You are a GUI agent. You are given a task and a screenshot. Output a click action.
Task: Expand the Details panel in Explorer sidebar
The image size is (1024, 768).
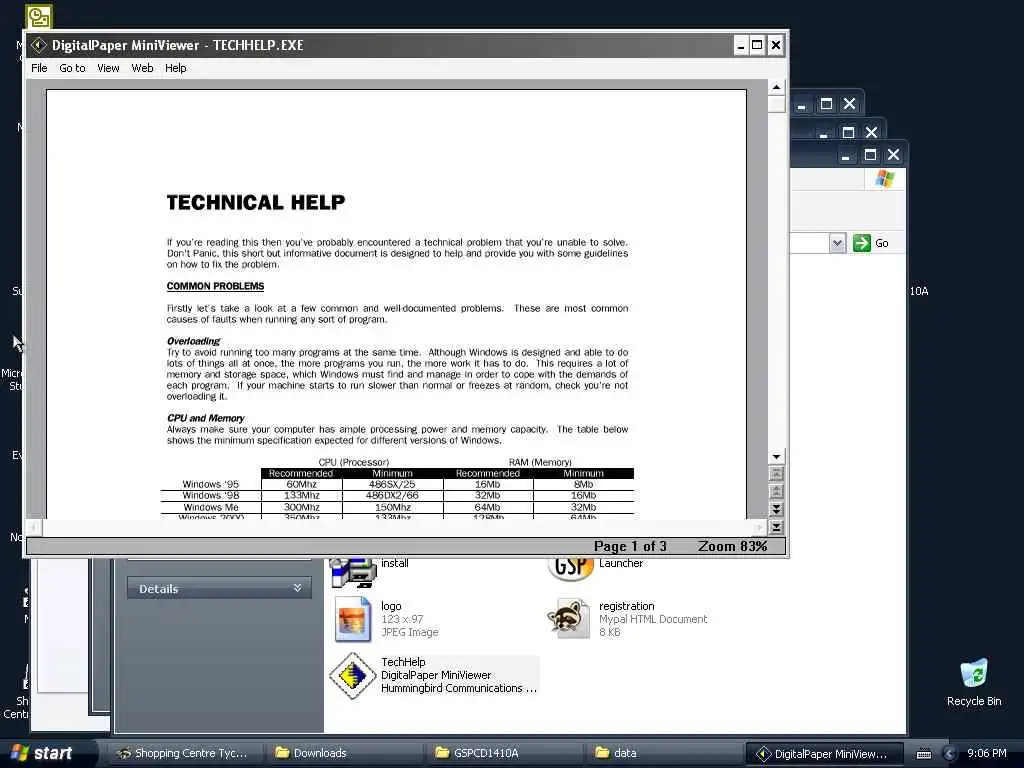pos(219,589)
